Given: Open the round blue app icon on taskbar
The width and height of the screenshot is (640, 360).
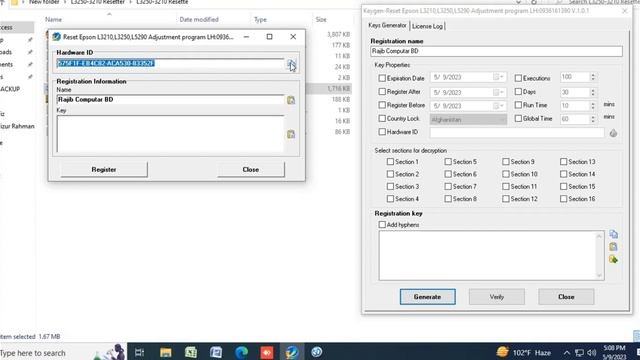Looking at the screenshot, I should (x=317, y=352).
